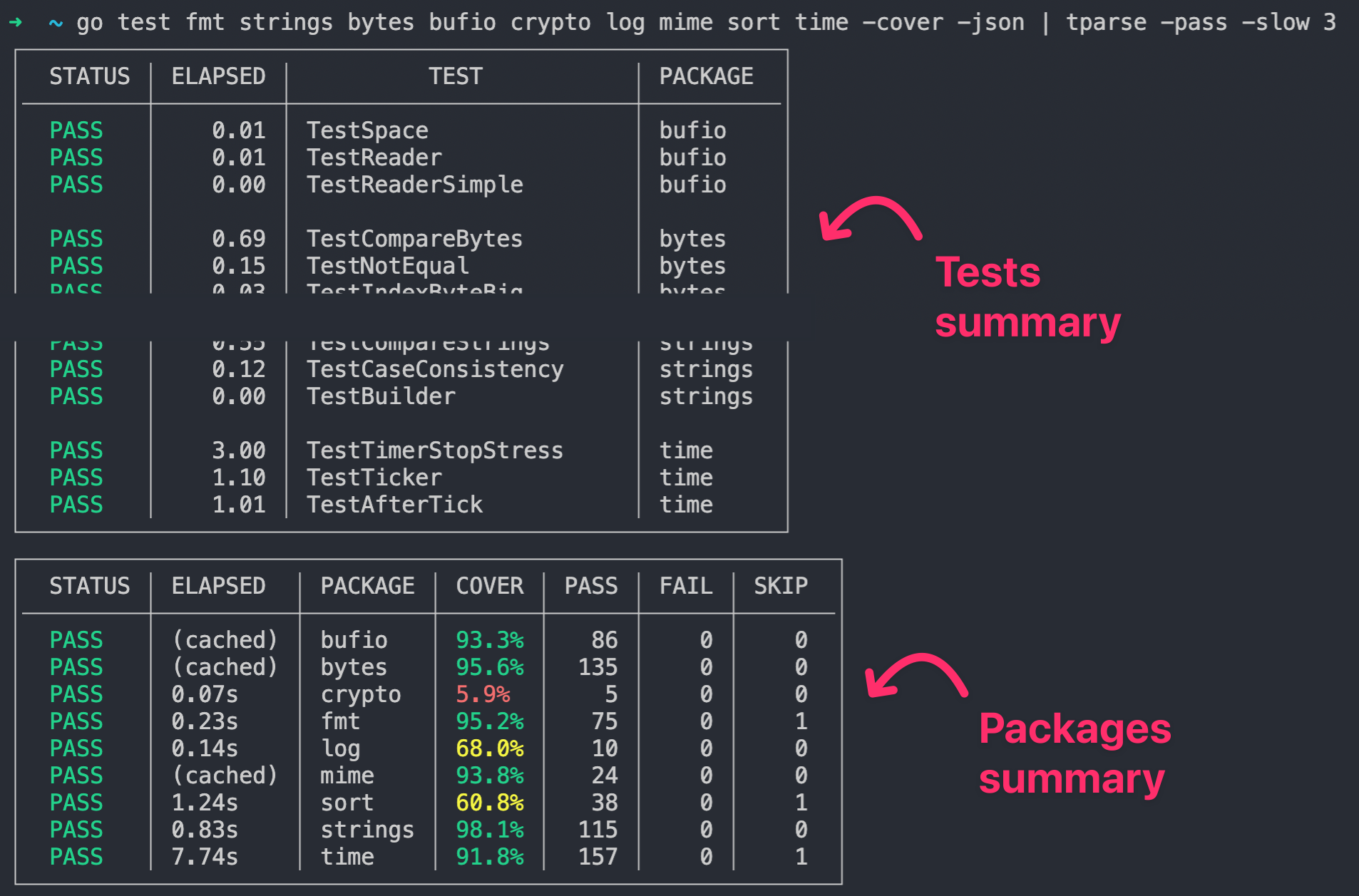The height and width of the screenshot is (896, 1359).
Task: Select the TestCaseConsistency test name
Action: (434, 369)
